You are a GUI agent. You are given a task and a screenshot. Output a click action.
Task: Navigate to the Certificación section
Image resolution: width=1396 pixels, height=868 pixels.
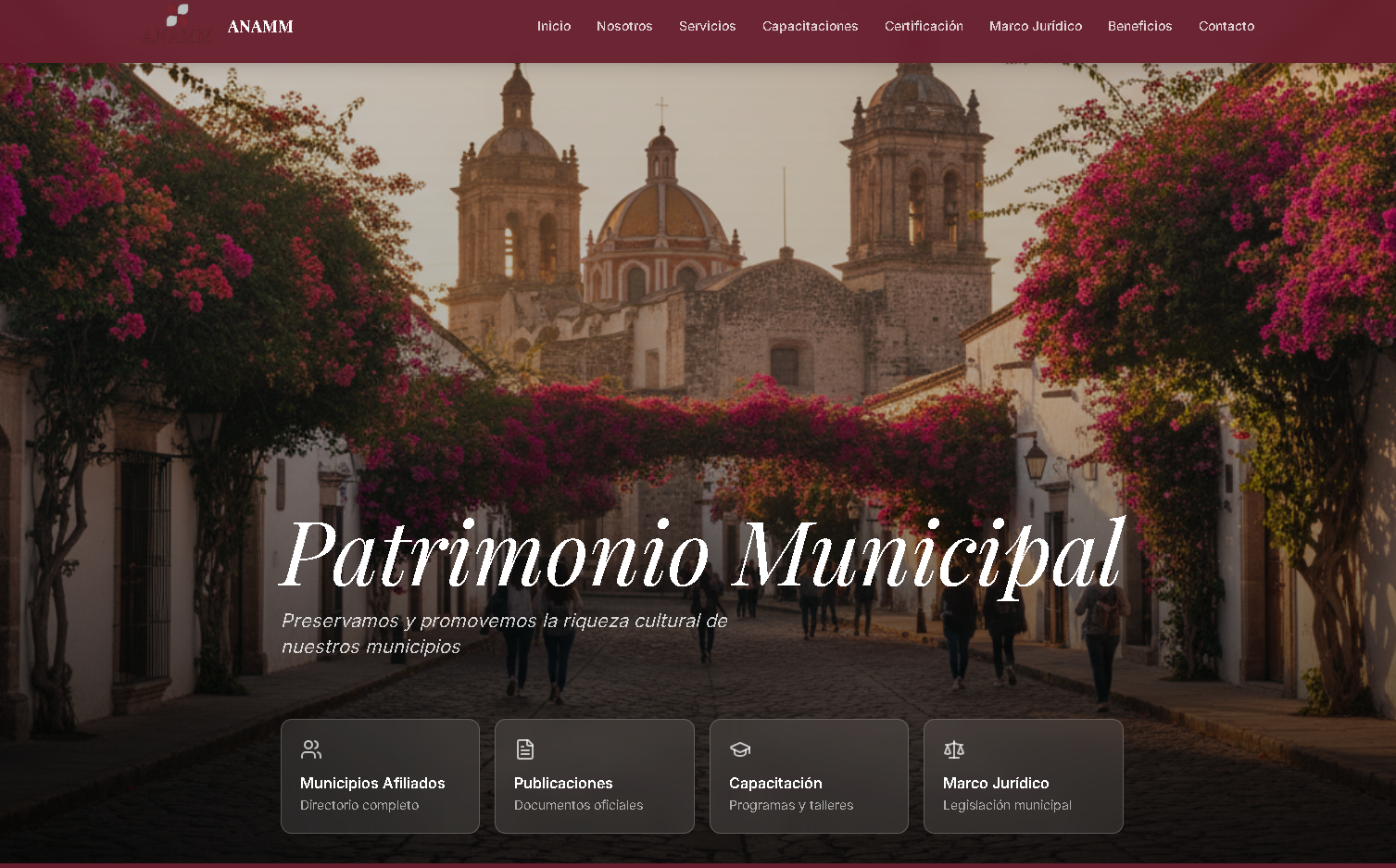[x=924, y=26]
